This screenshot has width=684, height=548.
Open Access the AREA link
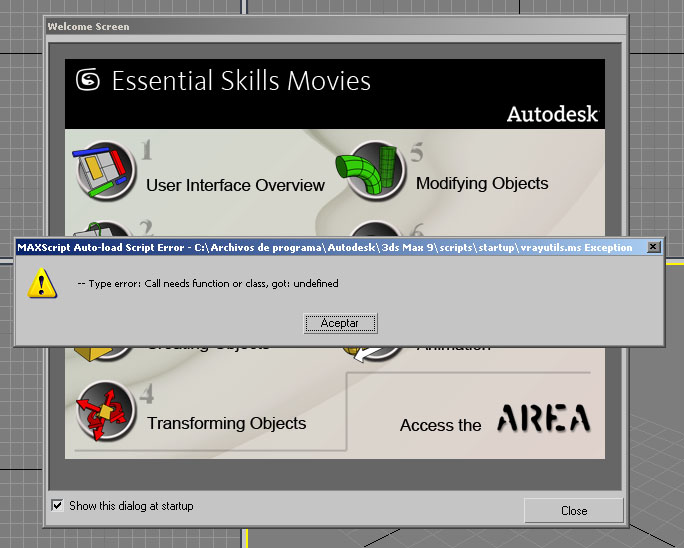click(x=495, y=419)
